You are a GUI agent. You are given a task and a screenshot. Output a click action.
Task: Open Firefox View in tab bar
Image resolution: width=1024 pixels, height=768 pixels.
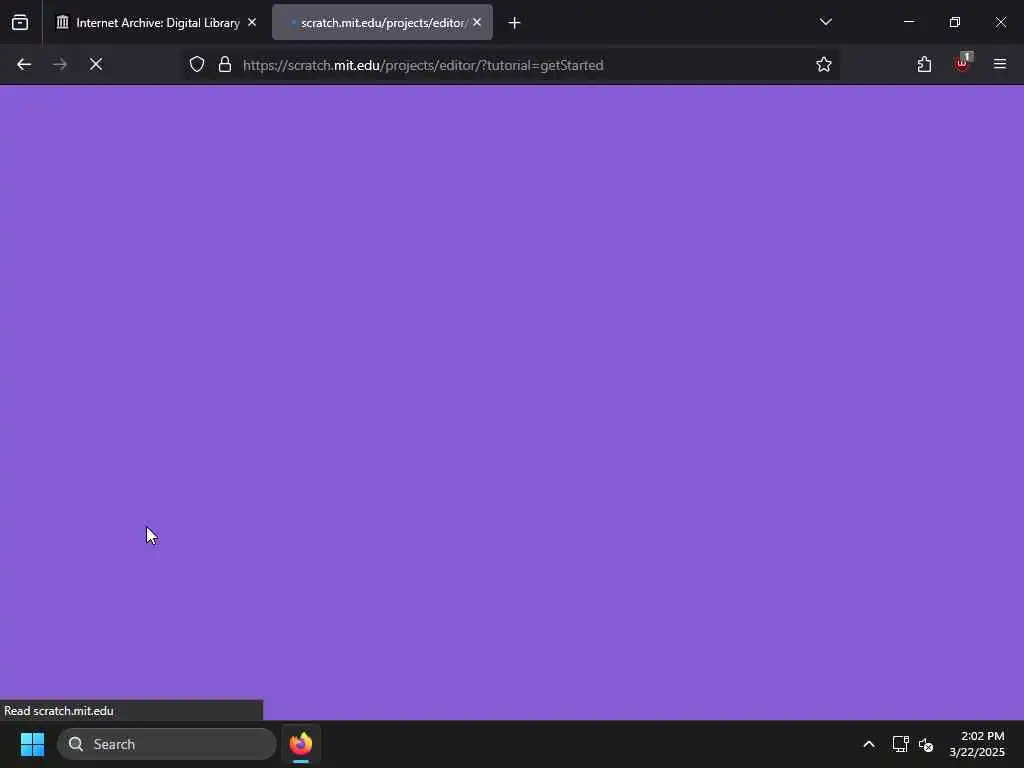(x=20, y=23)
